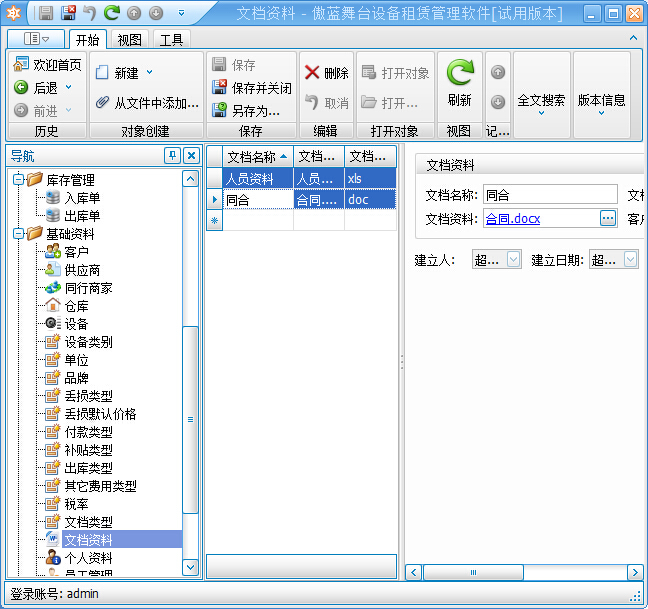Click the red 删除 delete icon

(312, 73)
